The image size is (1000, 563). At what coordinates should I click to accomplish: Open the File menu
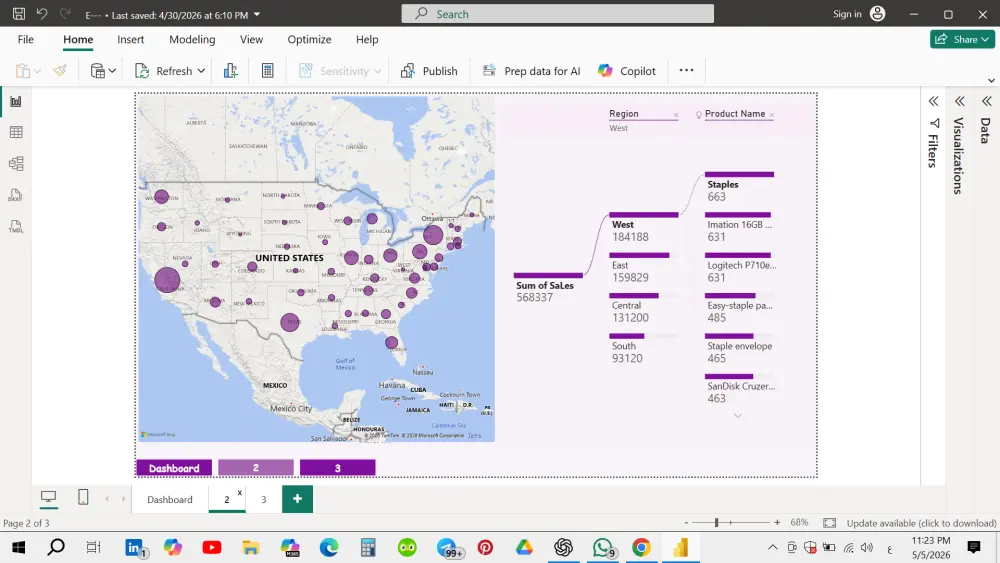point(26,40)
